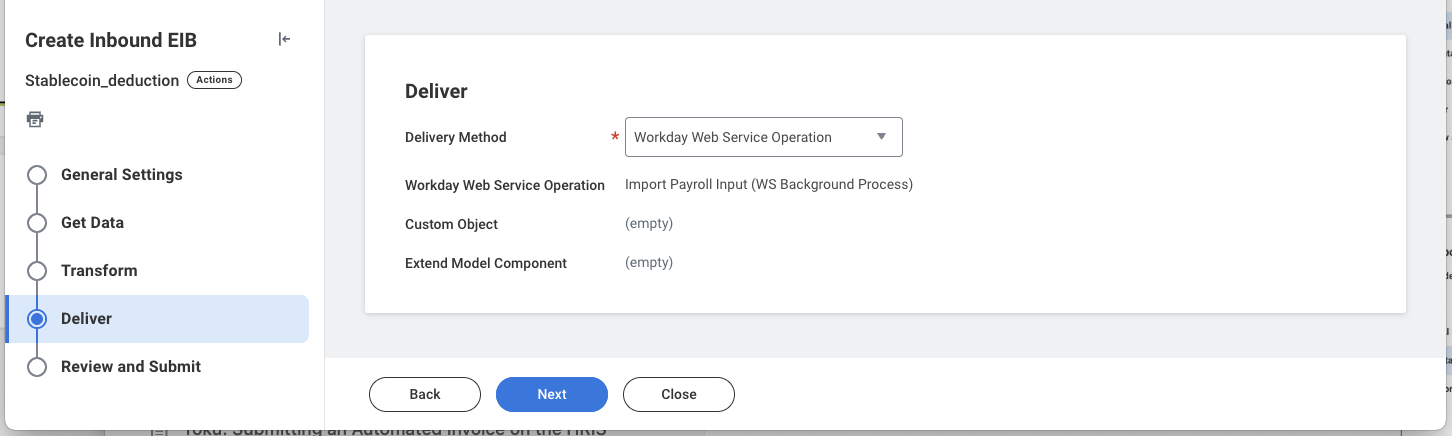Select the Review and Submit step circle
Screen dimensions: 1452x436
point(37,367)
